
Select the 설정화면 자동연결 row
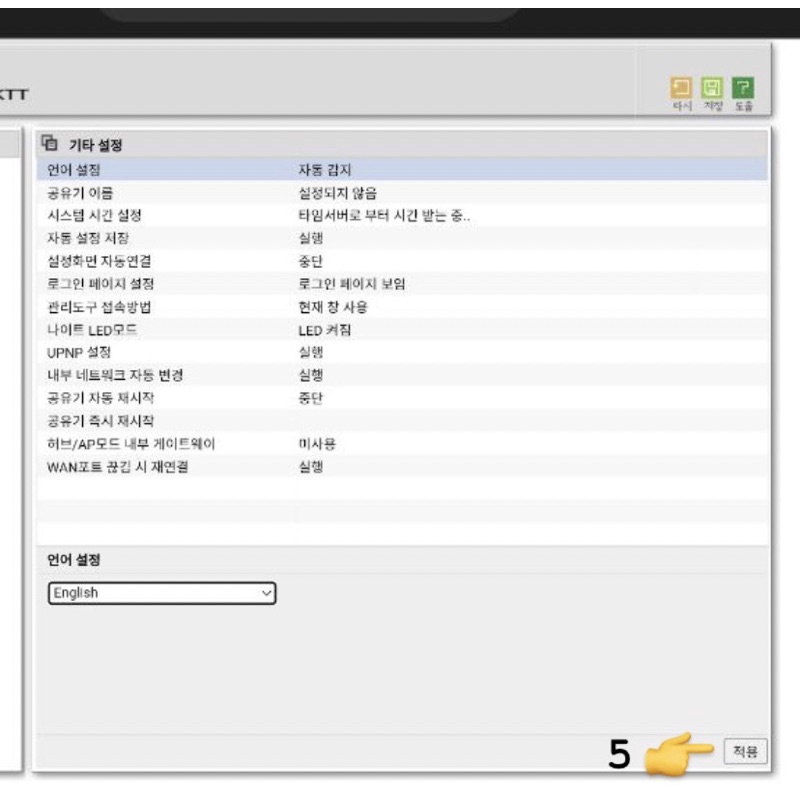[x=403, y=261]
